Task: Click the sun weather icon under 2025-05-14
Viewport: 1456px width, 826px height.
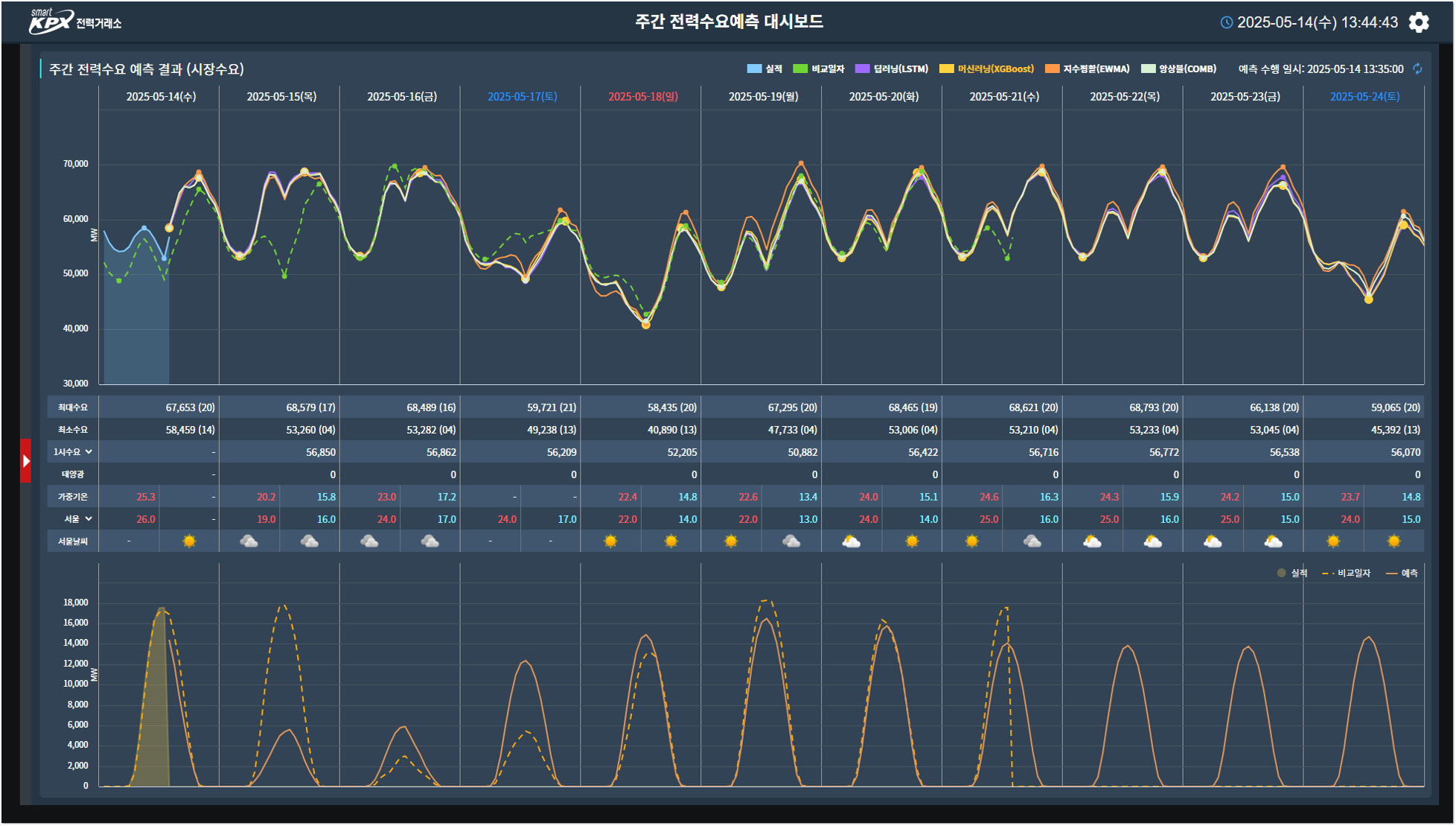Action: [189, 541]
